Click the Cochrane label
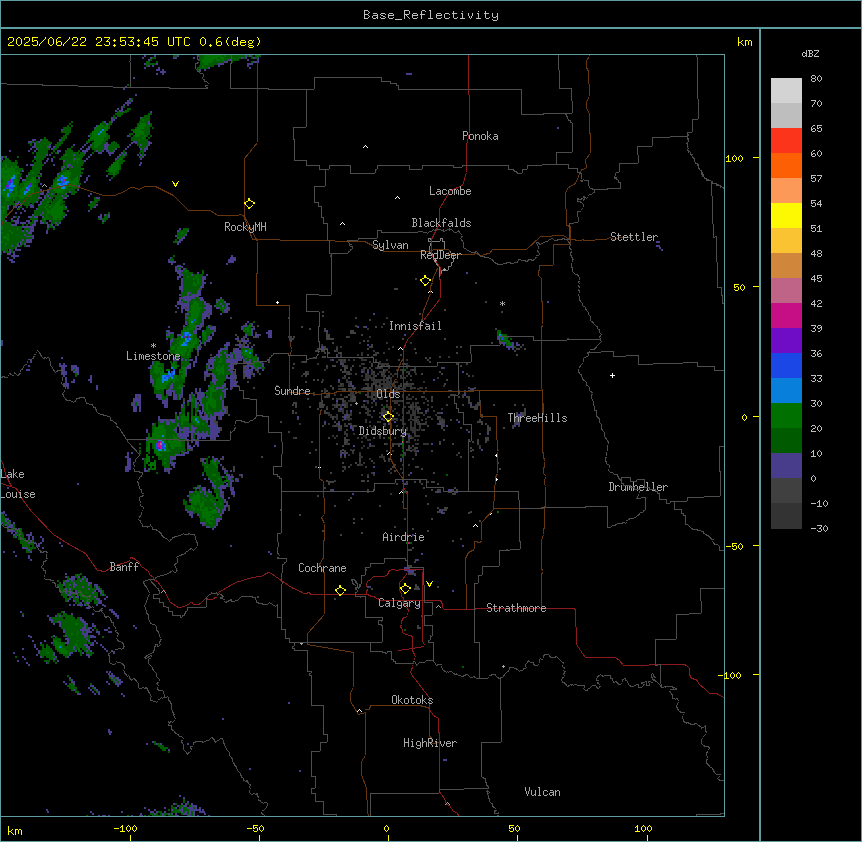The image size is (862, 842). tap(322, 568)
